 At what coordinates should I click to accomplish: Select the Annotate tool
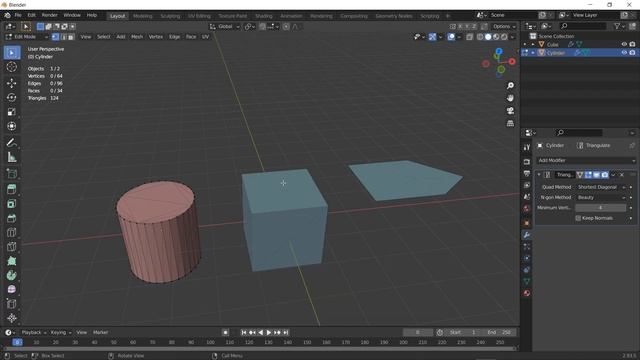12,142
